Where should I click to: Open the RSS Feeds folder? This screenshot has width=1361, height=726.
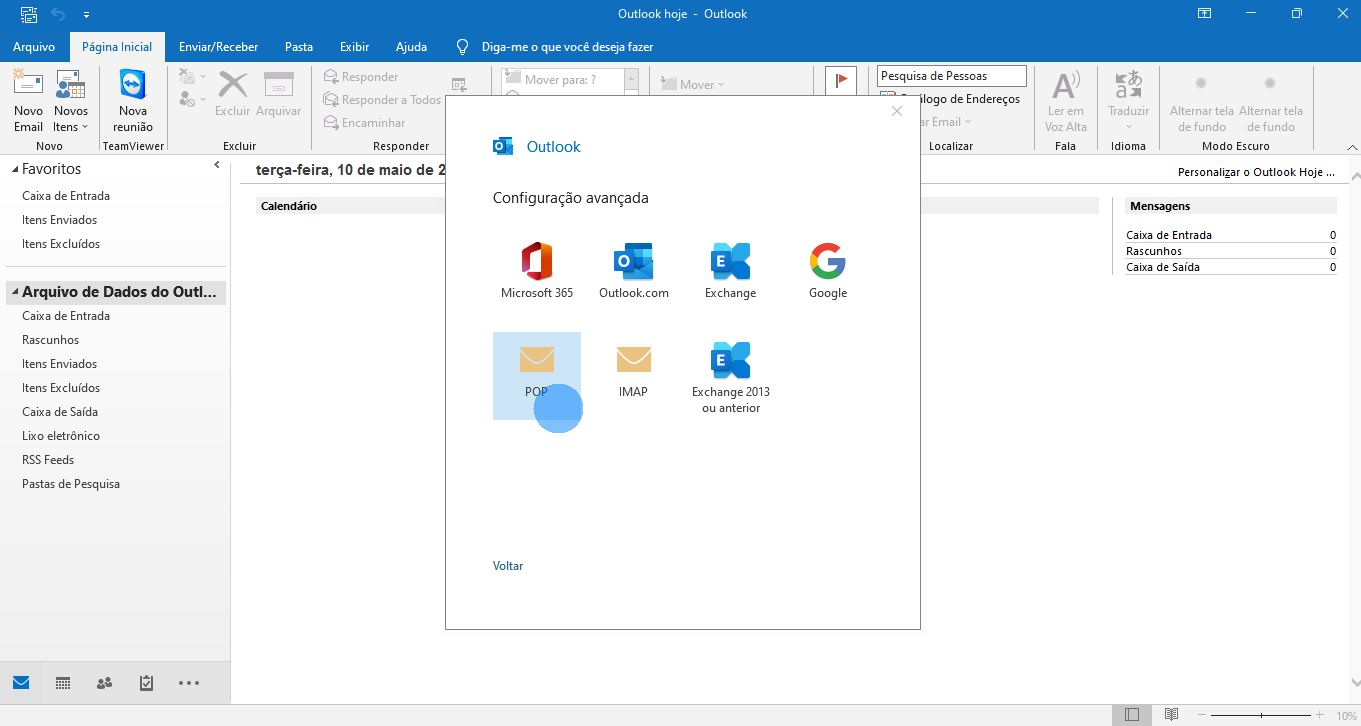coord(48,460)
